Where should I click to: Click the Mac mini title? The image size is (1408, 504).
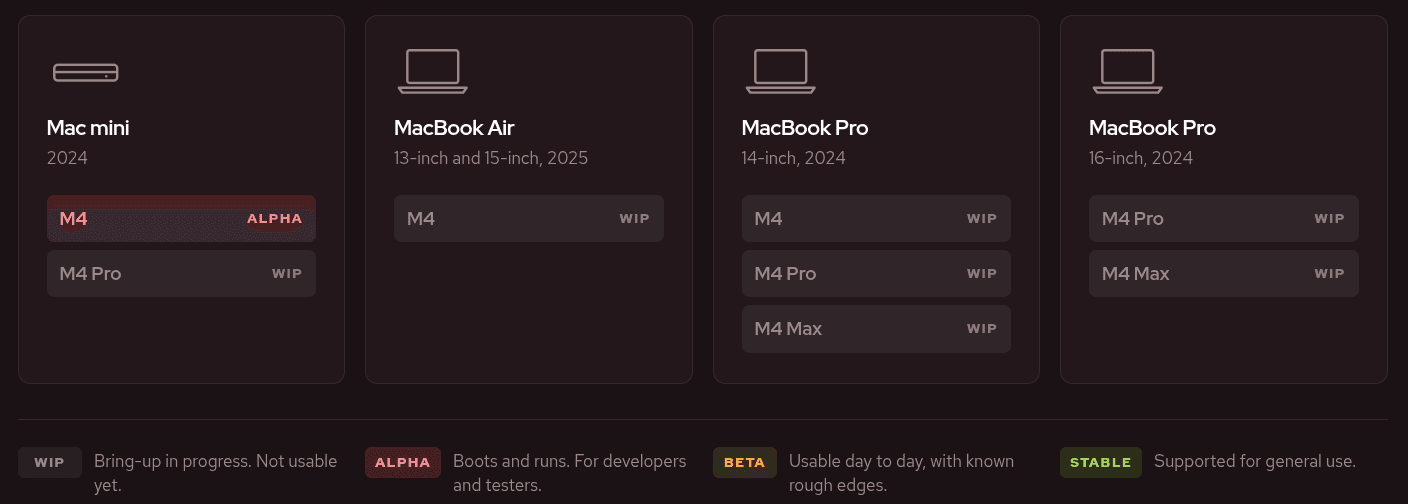88,128
